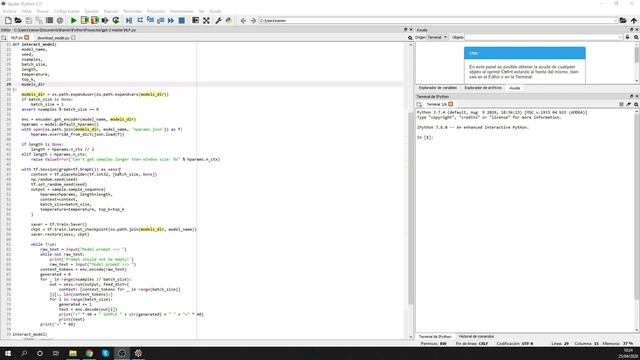Browse for a working directory

pyautogui.click(x=623, y=20)
